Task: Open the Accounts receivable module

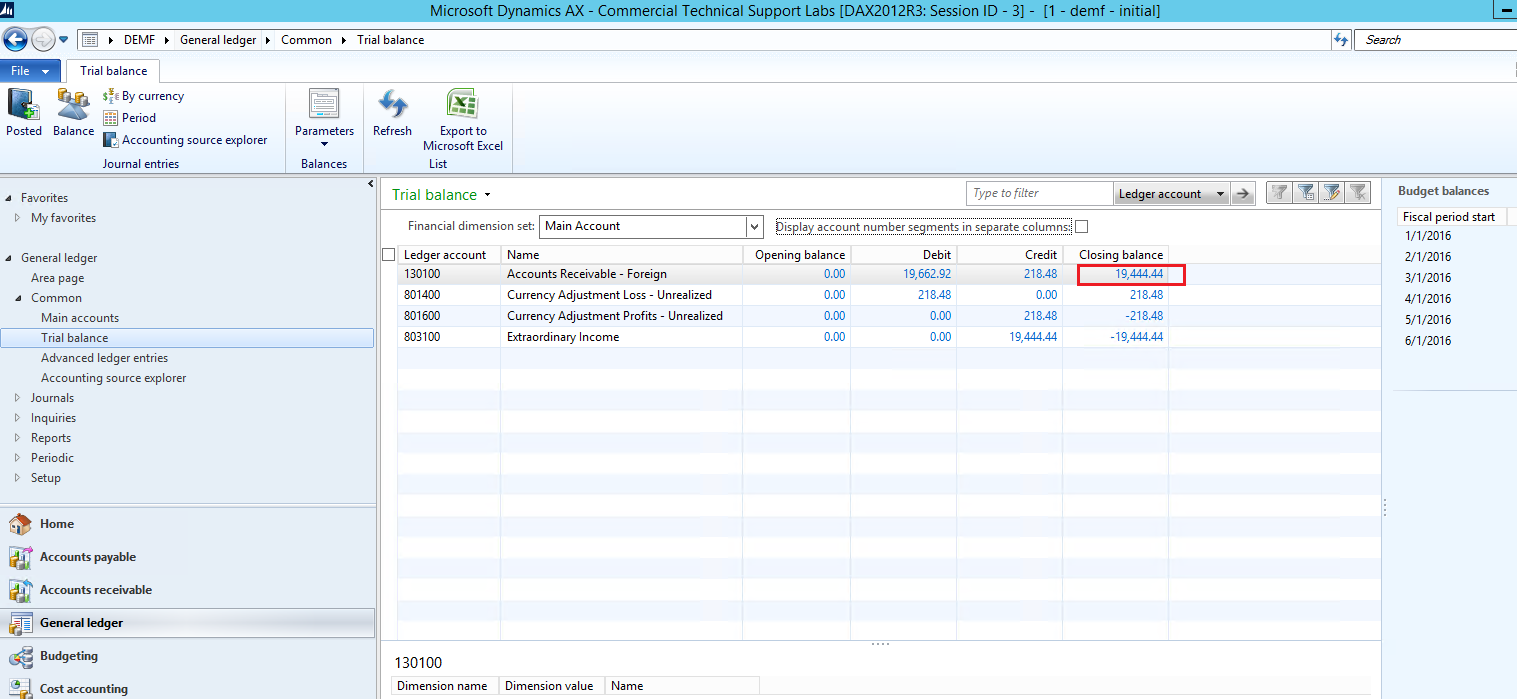Action: point(95,590)
